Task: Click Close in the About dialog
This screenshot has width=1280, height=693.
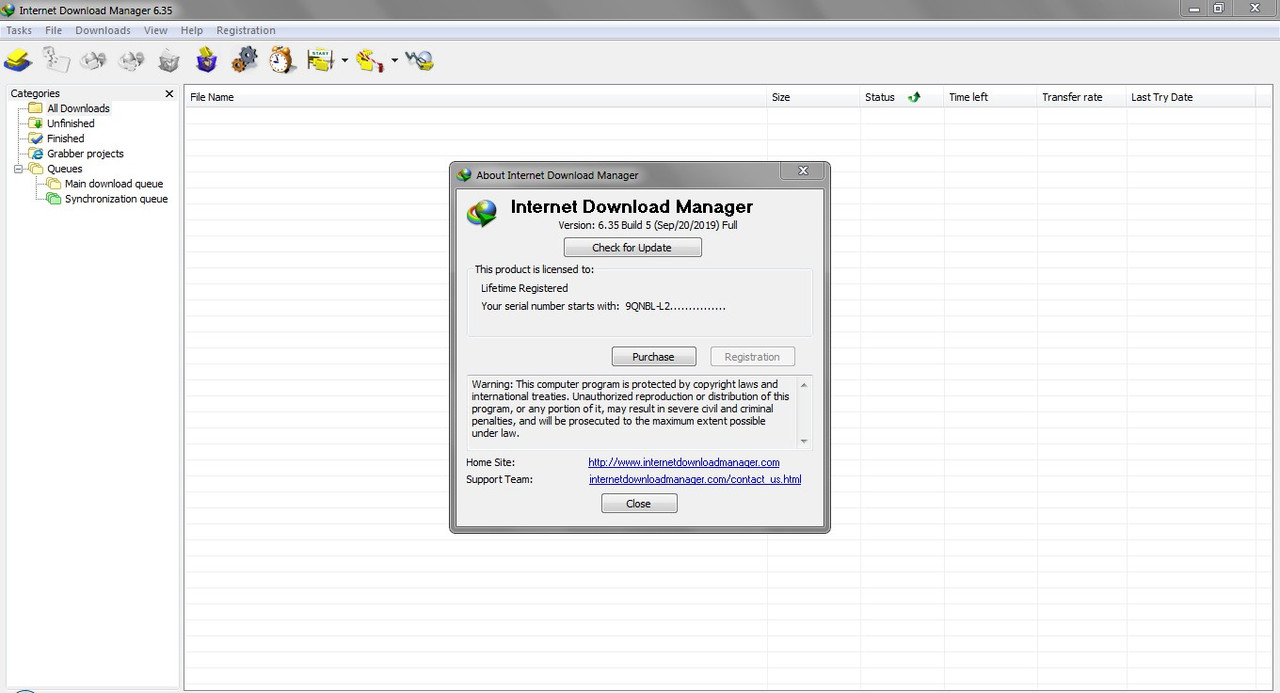Action: tap(639, 503)
